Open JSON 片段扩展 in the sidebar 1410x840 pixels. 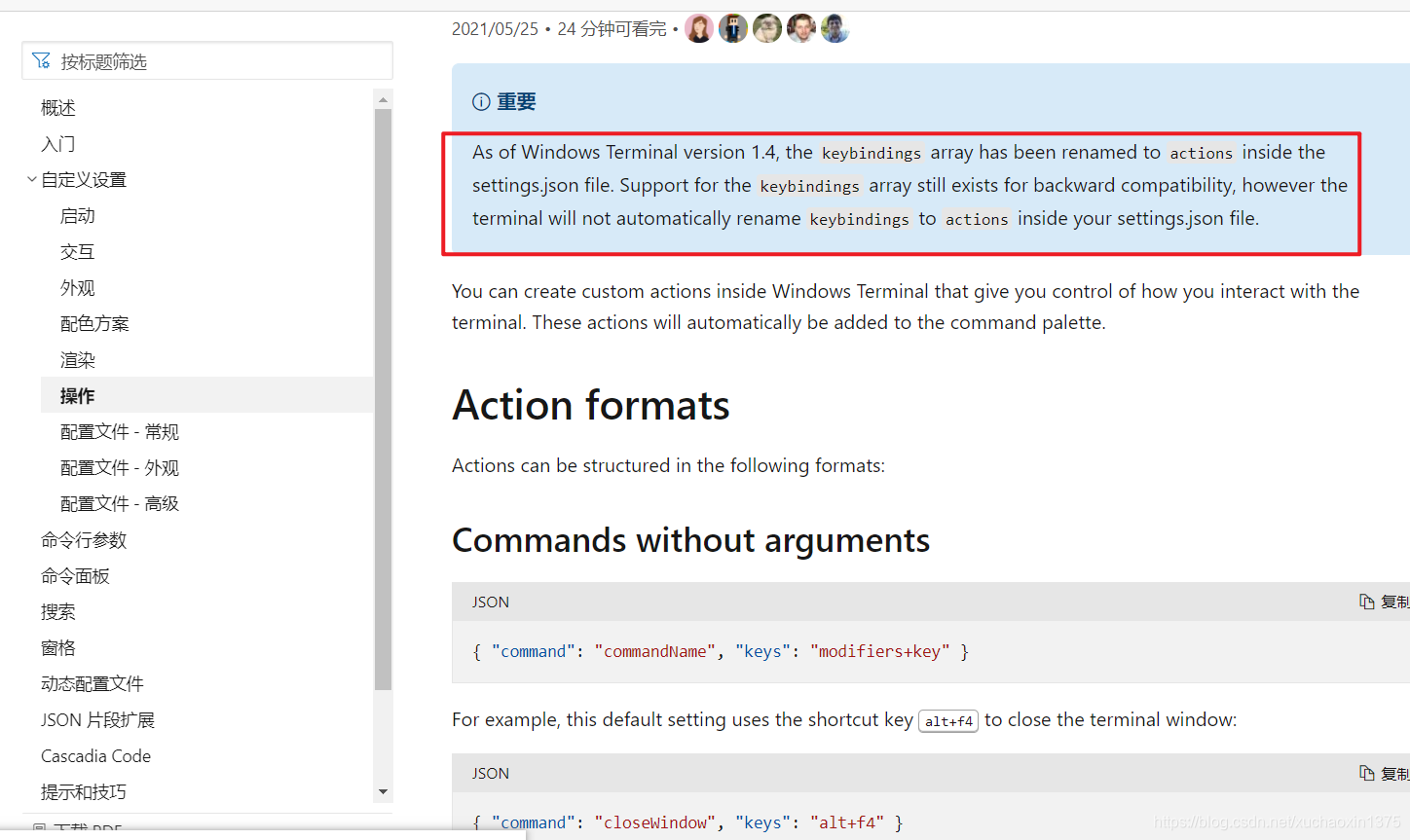[98, 719]
